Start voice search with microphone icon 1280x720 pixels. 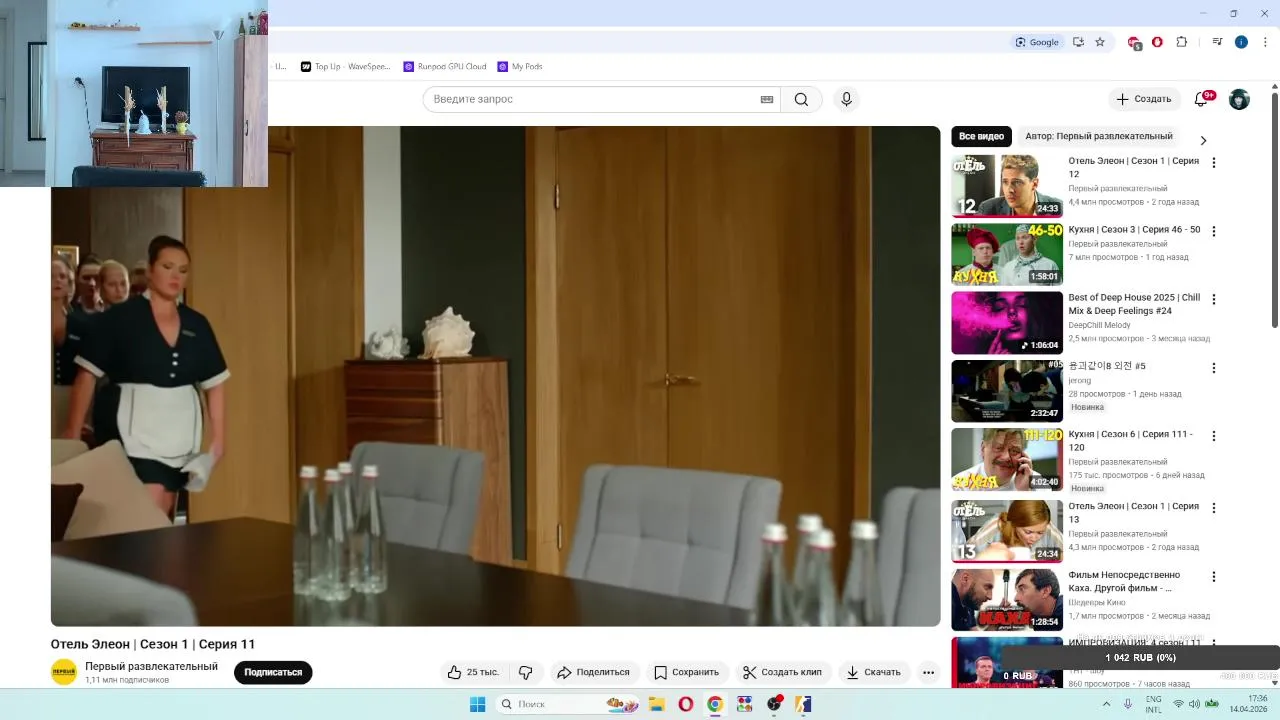pyautogui.click(x=846, y=99)
